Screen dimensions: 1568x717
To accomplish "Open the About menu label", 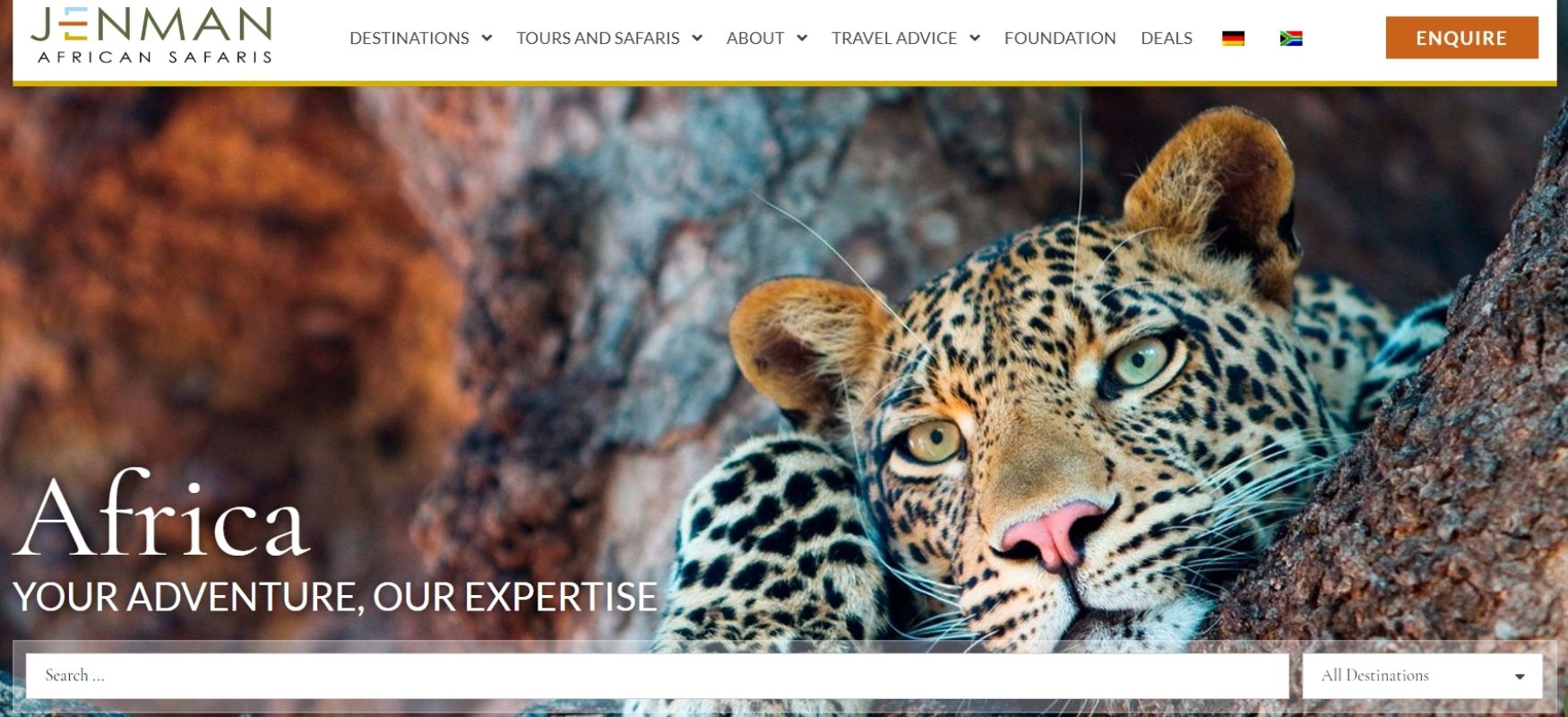I will point(755,39).
